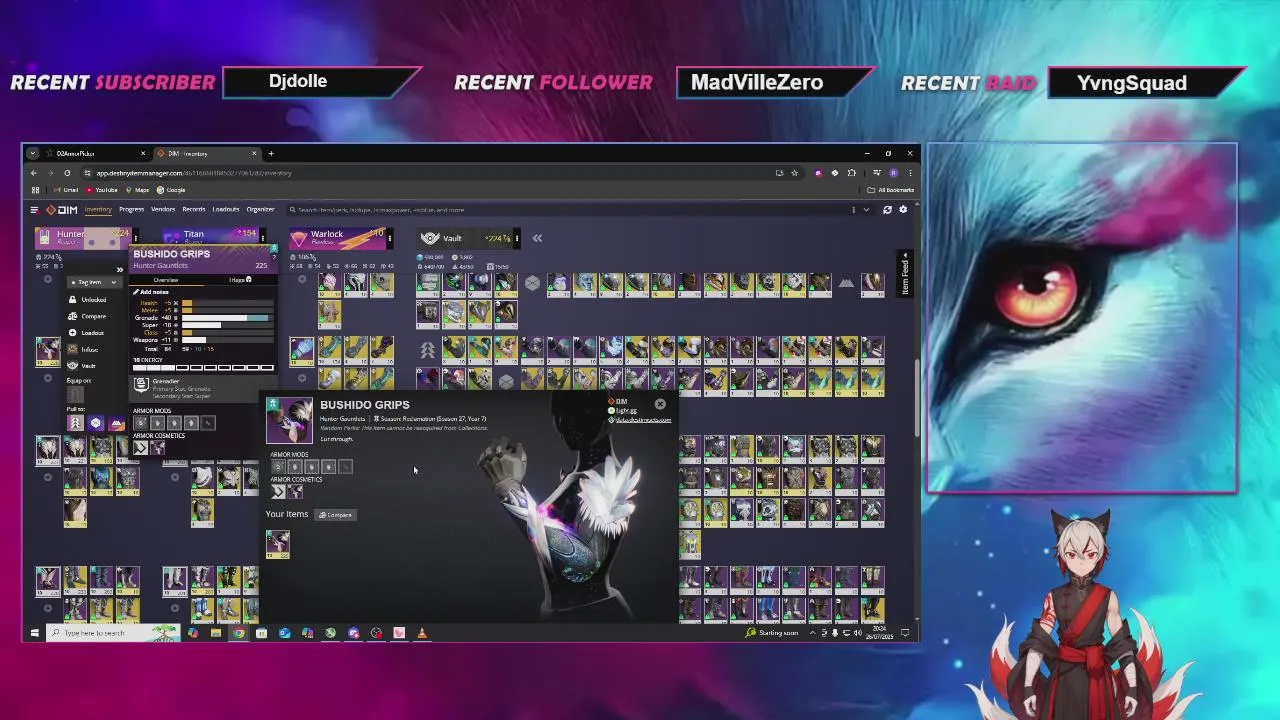Screen dimensions: 1280x720
Task: Close the Bushido Grips detail sheet
Action: pyautogui.click(x=660, y=404)
